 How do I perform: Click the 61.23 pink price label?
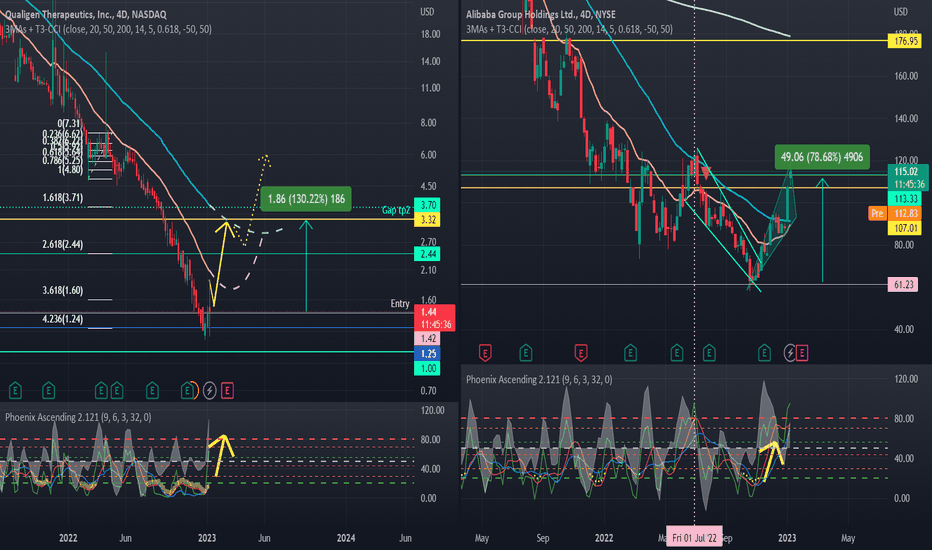coord(905,285)
